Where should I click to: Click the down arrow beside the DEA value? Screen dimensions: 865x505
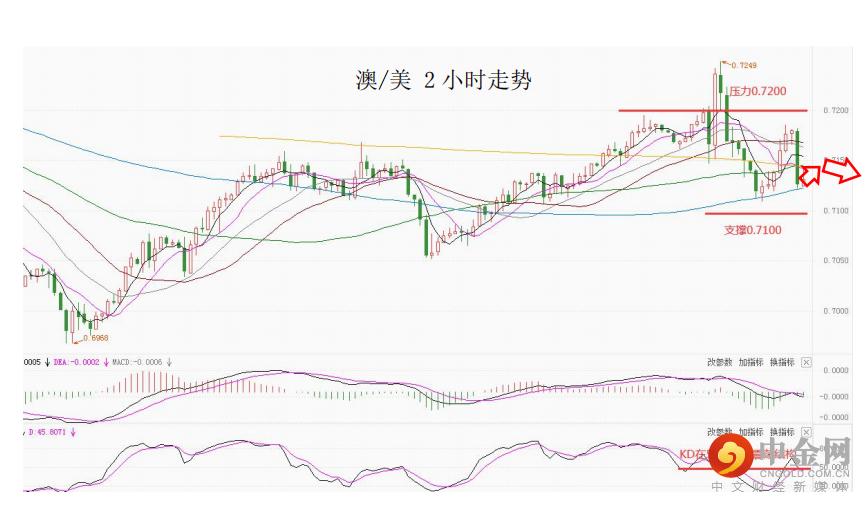click(x=106, y=362)
